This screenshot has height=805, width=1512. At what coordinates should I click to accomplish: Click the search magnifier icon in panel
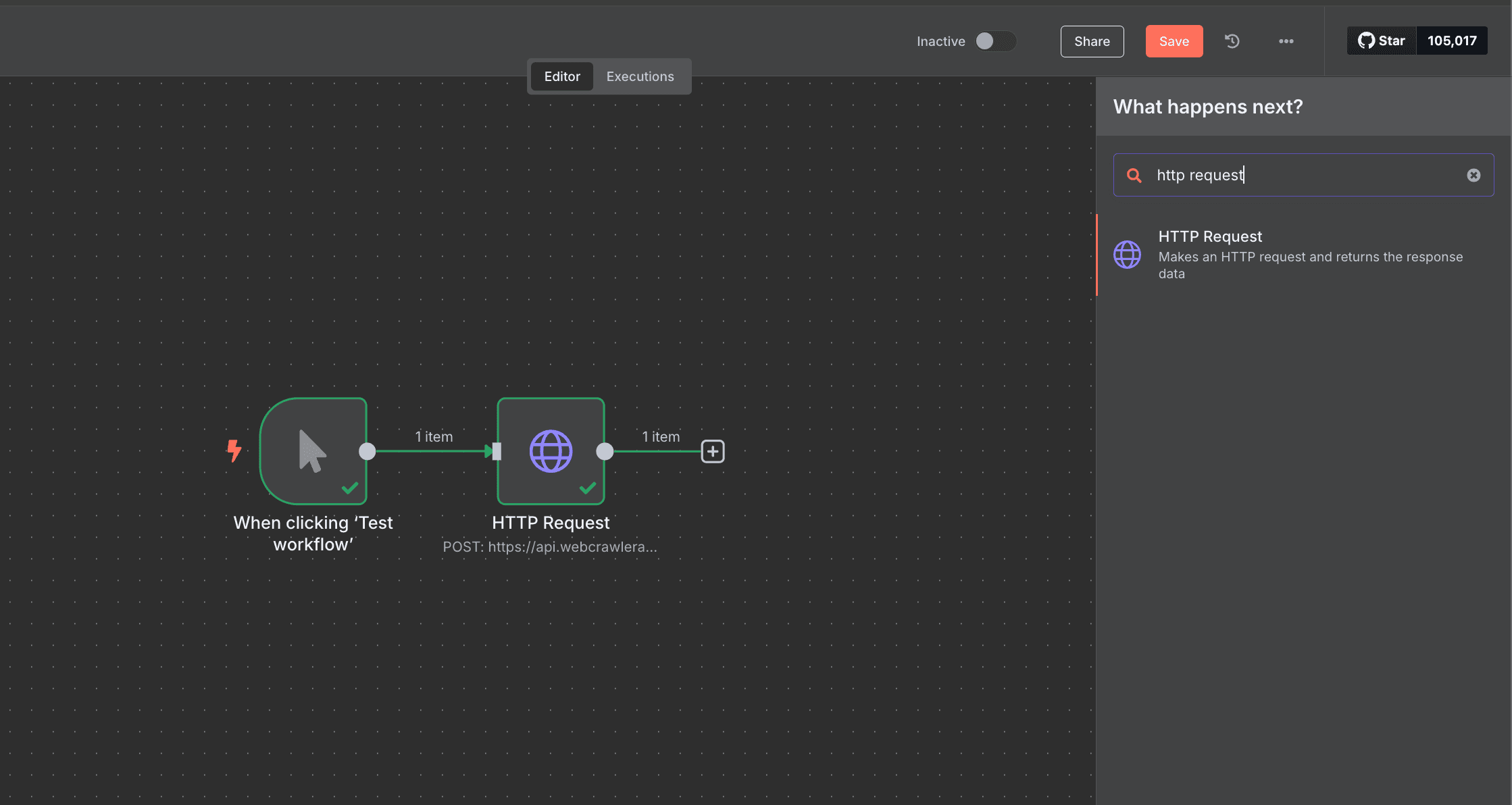[1134, 176]
